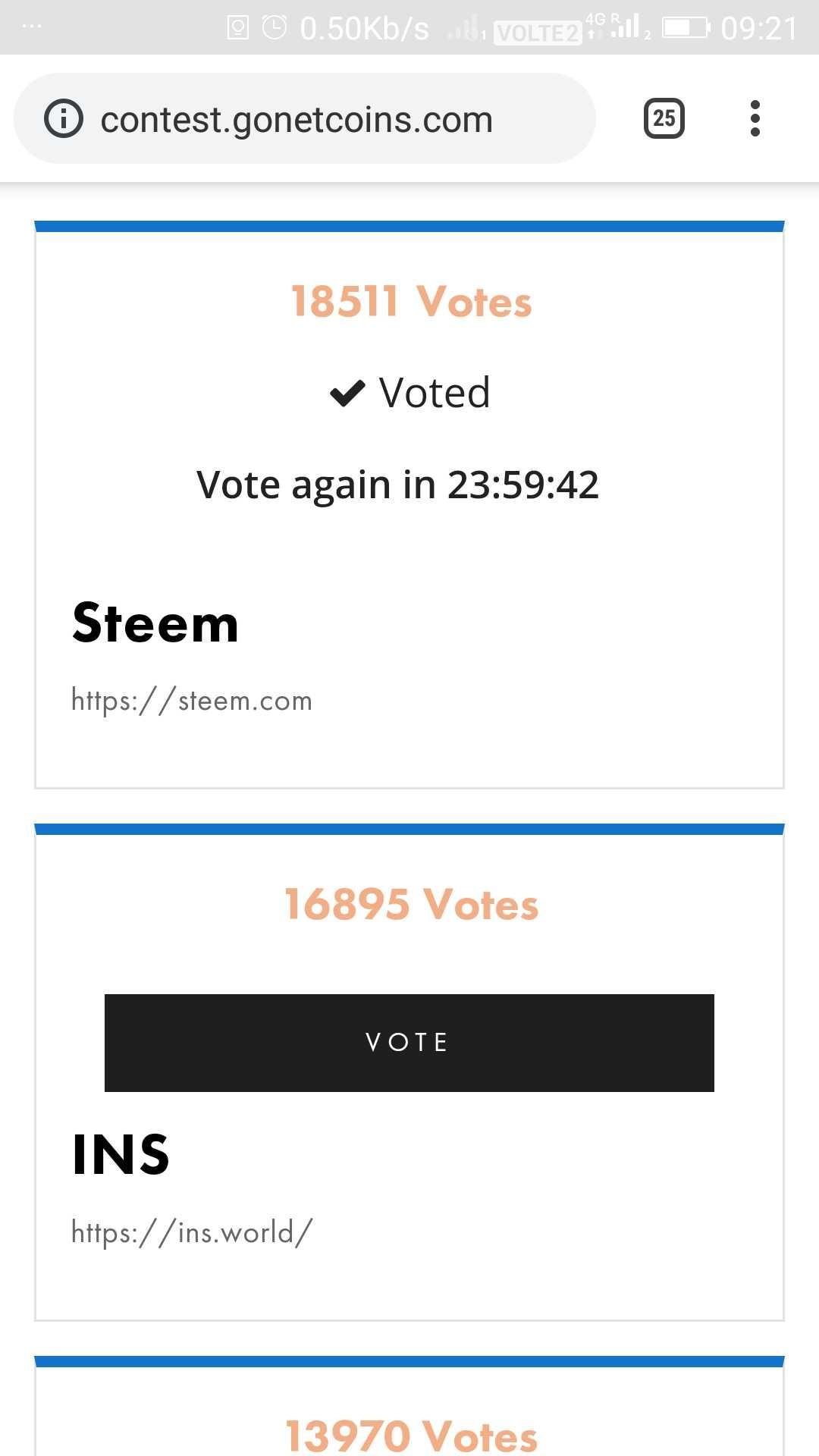Tap the alarm clock status icon

[x=274, y=28]
